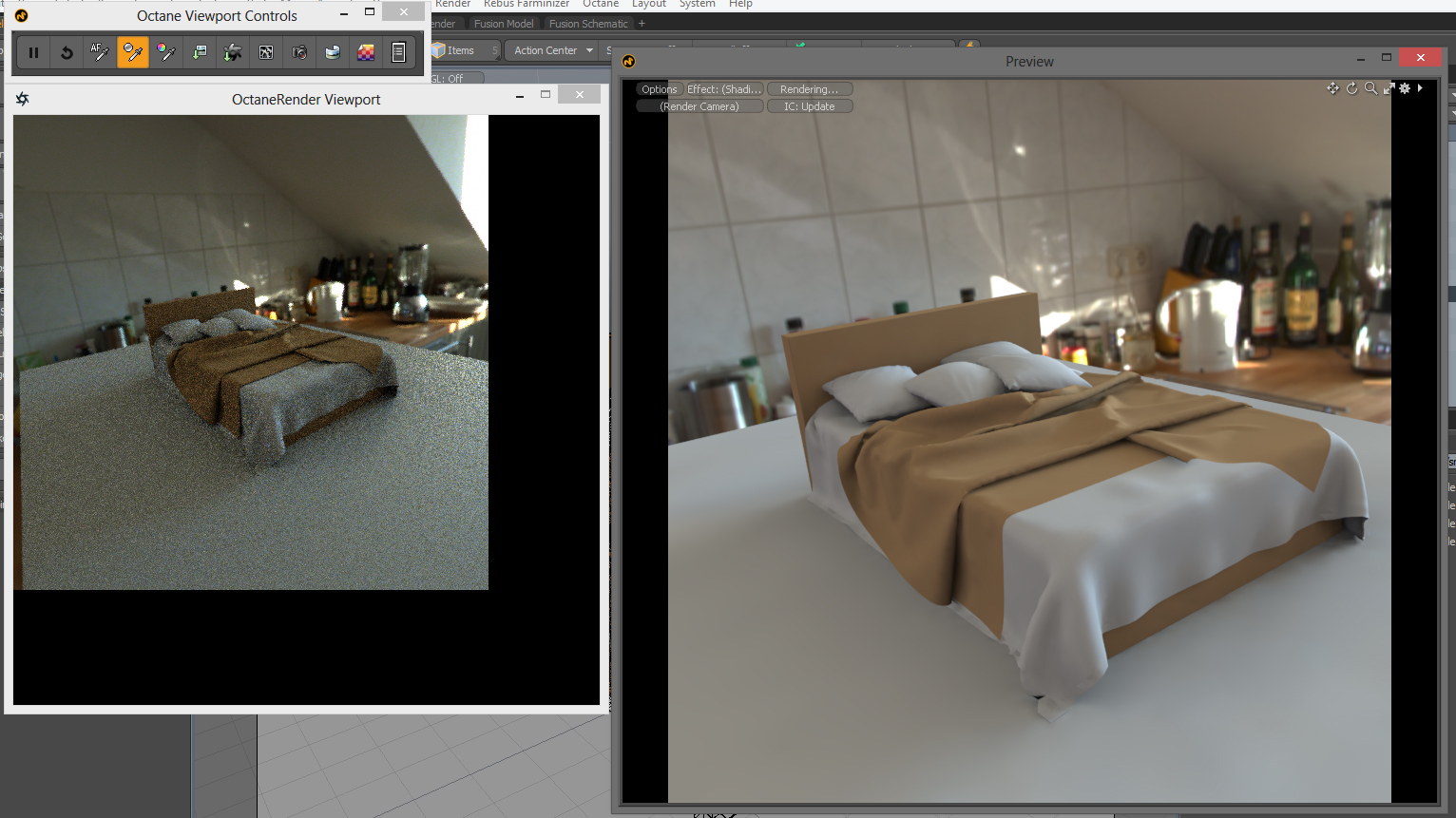This screenshot has height=818, width=1456.
Task: Minimize the Octane Viewport Controls window
Action: tap(344, 13)
